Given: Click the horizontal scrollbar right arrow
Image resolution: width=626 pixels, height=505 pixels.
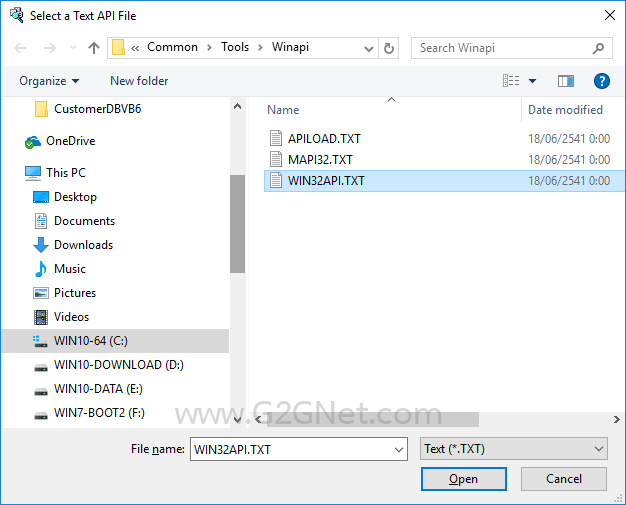Looking at the screenshot, I should click(616, 420).
